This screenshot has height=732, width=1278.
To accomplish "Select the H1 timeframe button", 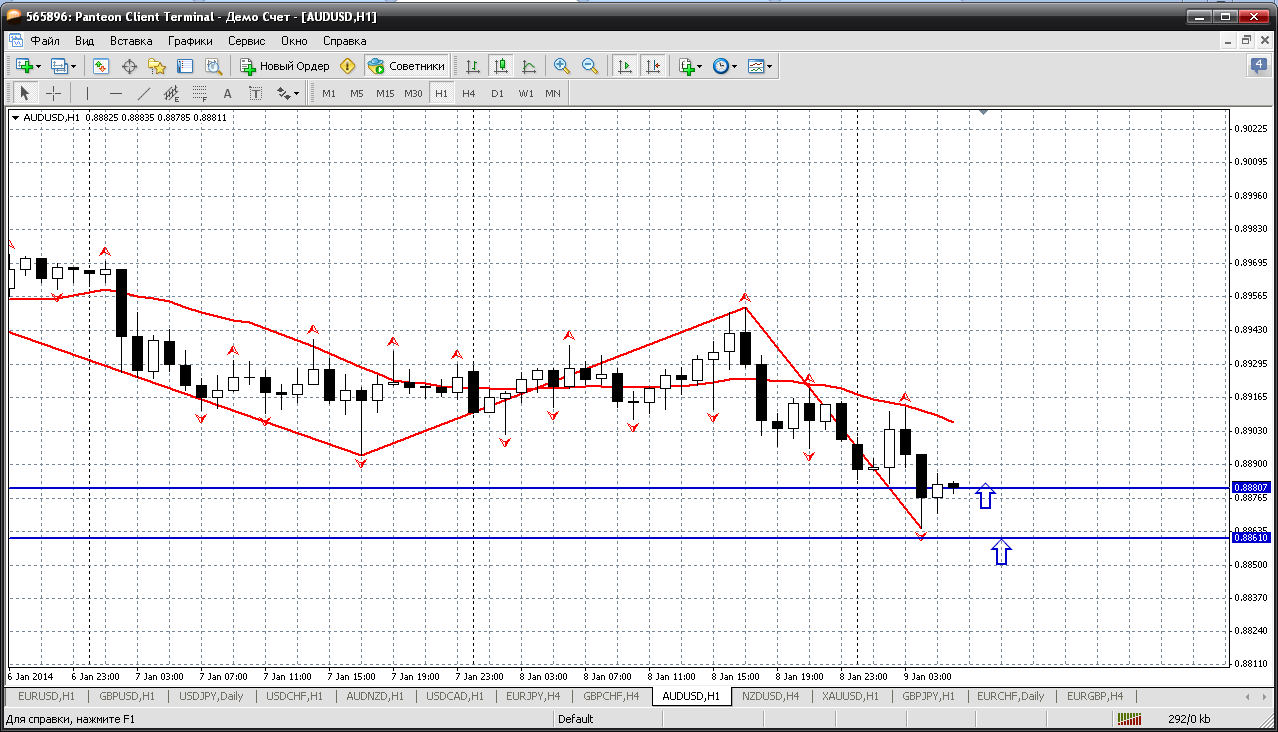I will click(x=441, y=93).
